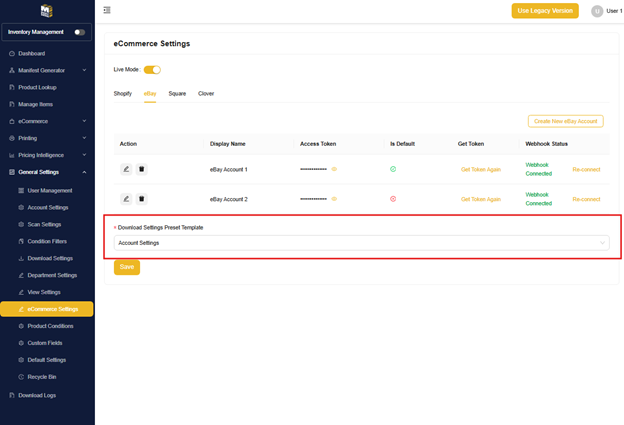Collapse the General Settings menu
624x425 pixels.
(84, 172)
